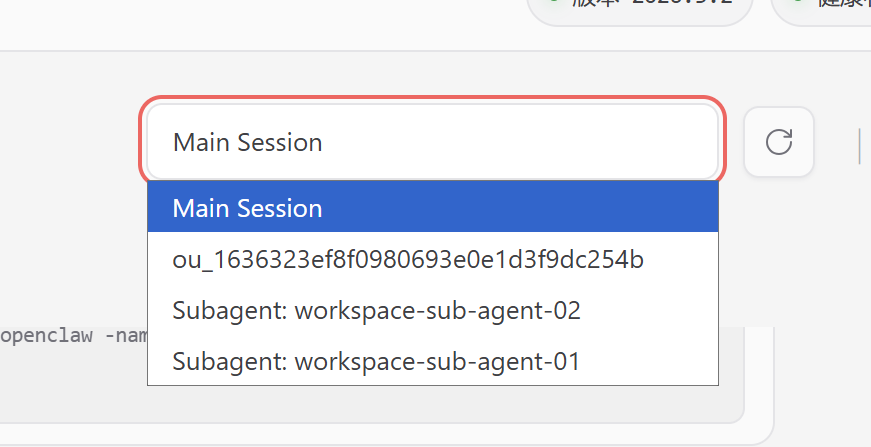The image size is (871, 447).
Task: Select the highlighted Main Session option
Action: (432, 208)
